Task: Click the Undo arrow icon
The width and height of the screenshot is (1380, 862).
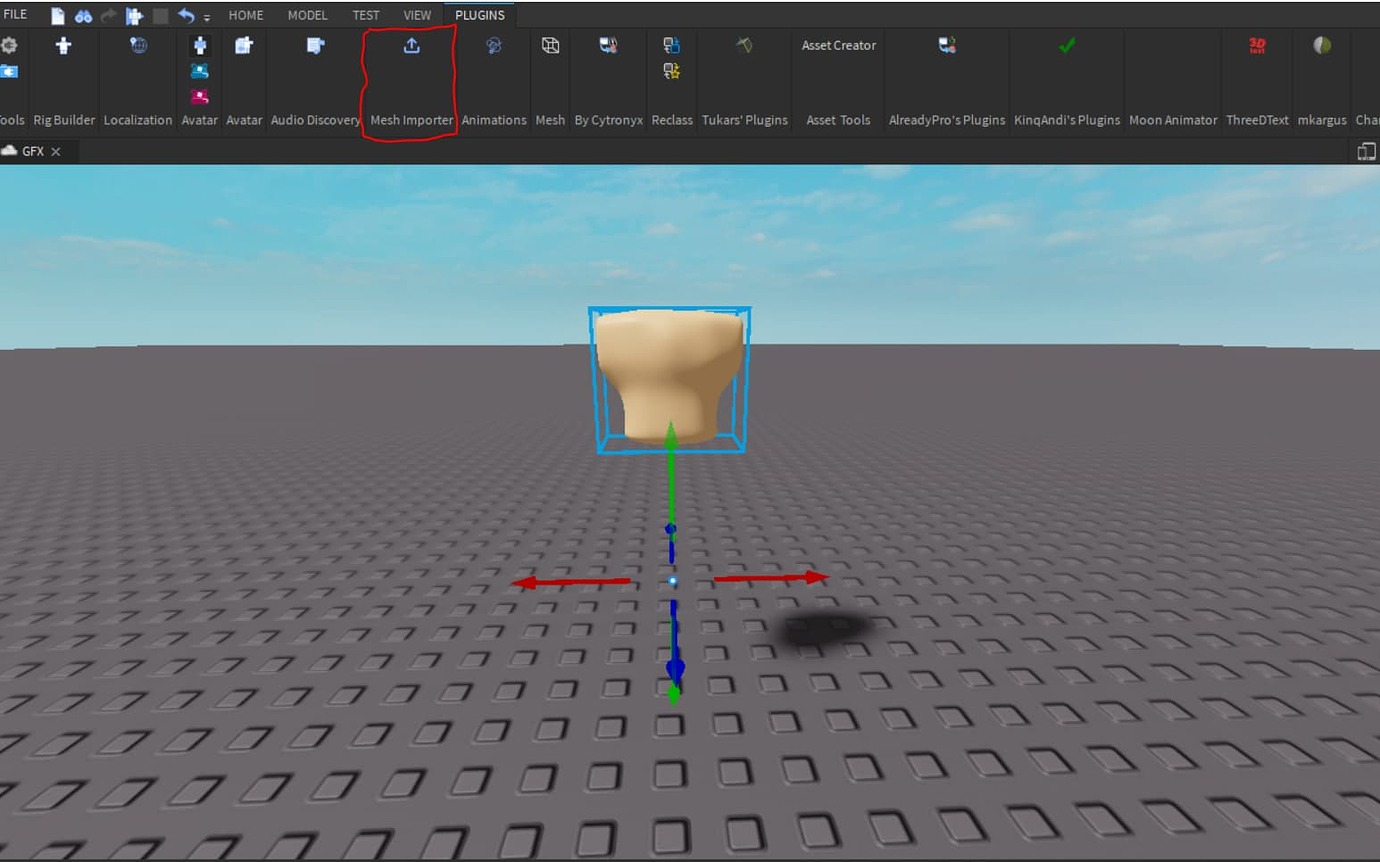Action: pyautogui.click(x=186, y=15)
